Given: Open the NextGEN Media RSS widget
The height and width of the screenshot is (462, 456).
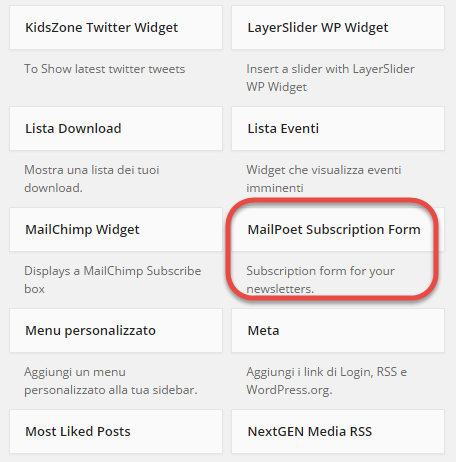Looking at the screenshot, I should (338, 431).
